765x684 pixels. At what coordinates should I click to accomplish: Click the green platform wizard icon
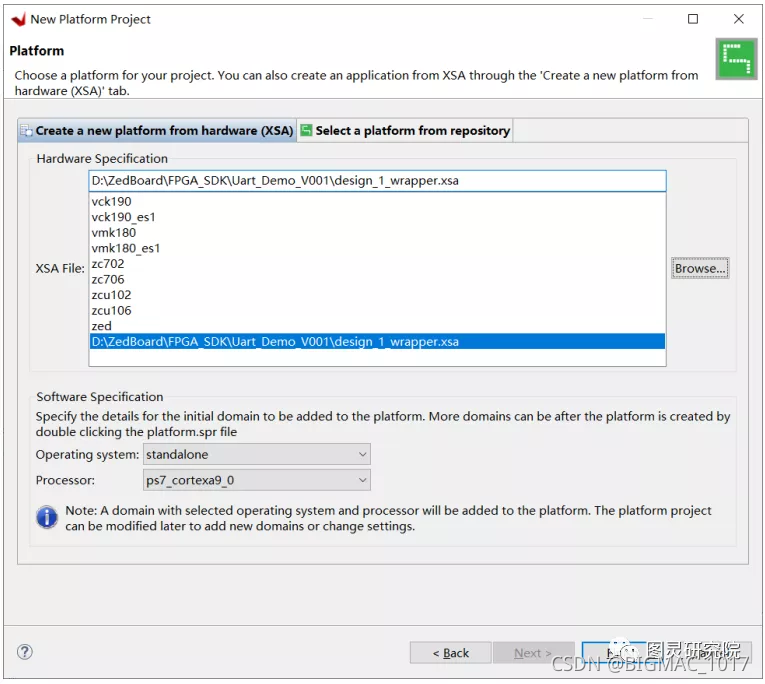736,59
